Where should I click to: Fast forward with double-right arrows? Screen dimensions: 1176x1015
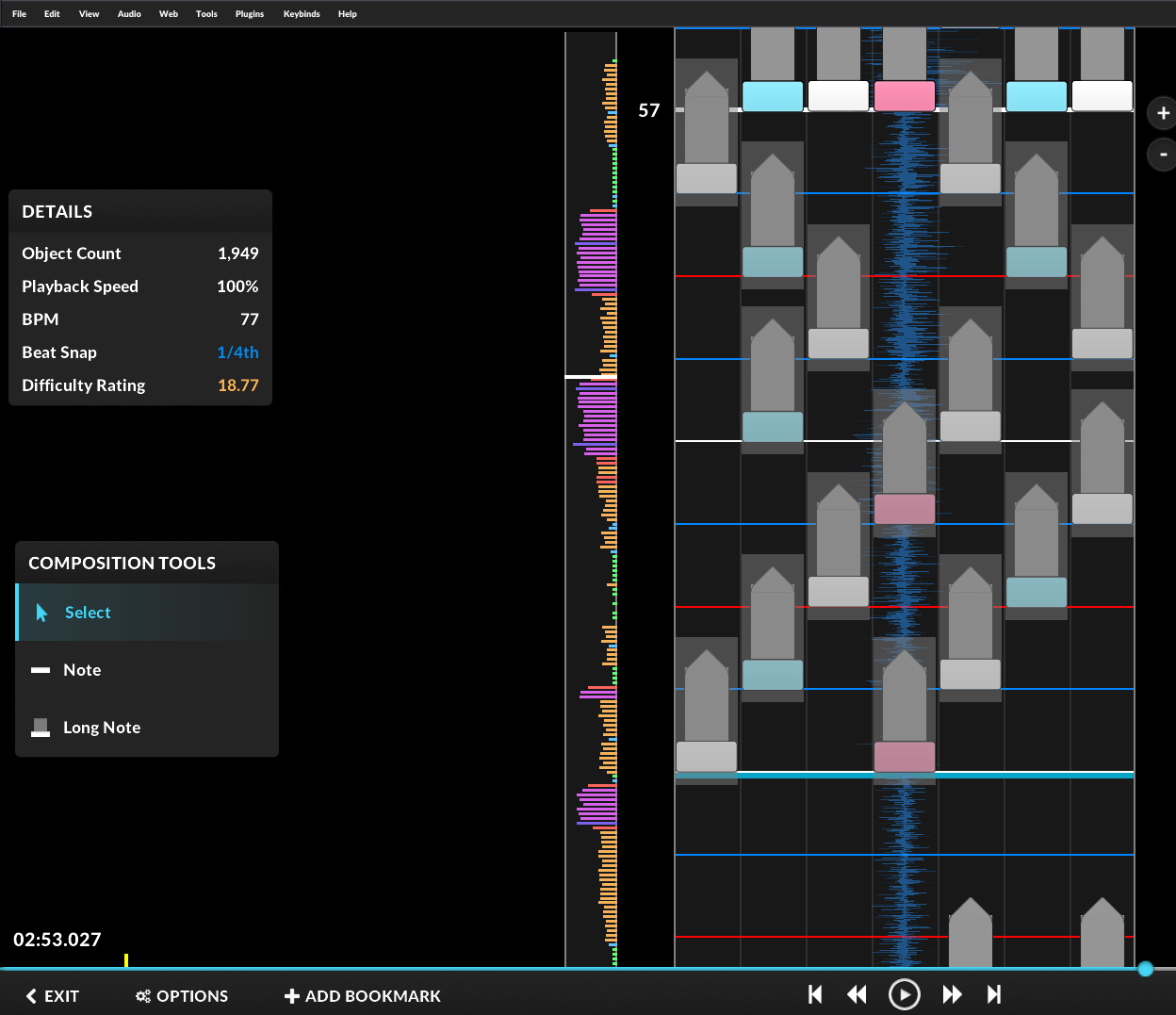click(x=952, y=994)
